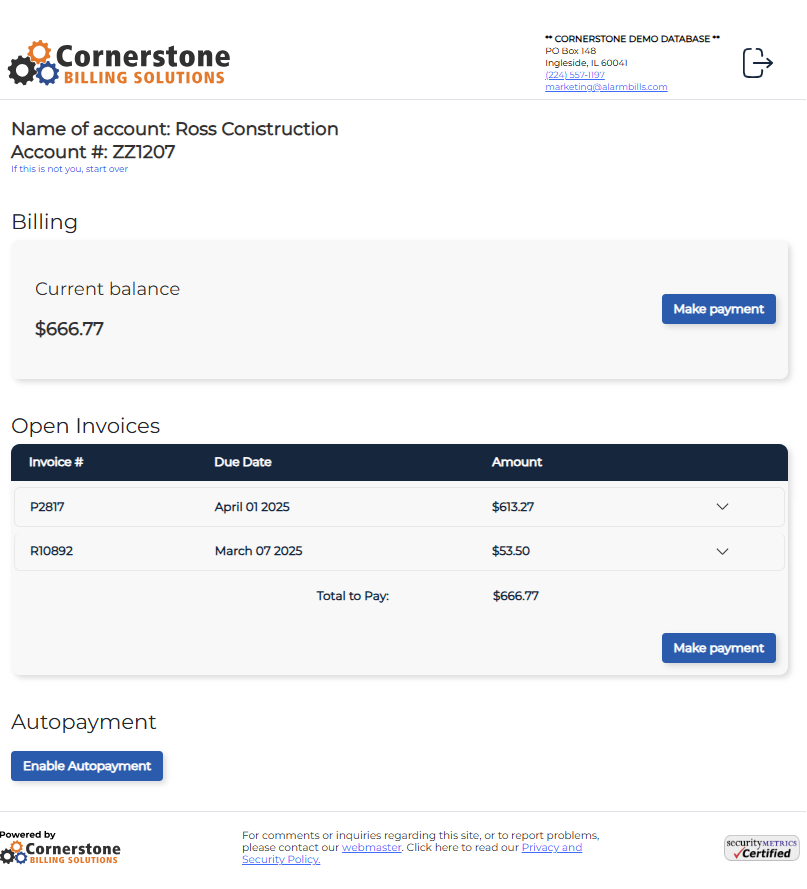Screen dimensions: 807x889
Task: Select invoice number P2817
Action: point(47,507)
